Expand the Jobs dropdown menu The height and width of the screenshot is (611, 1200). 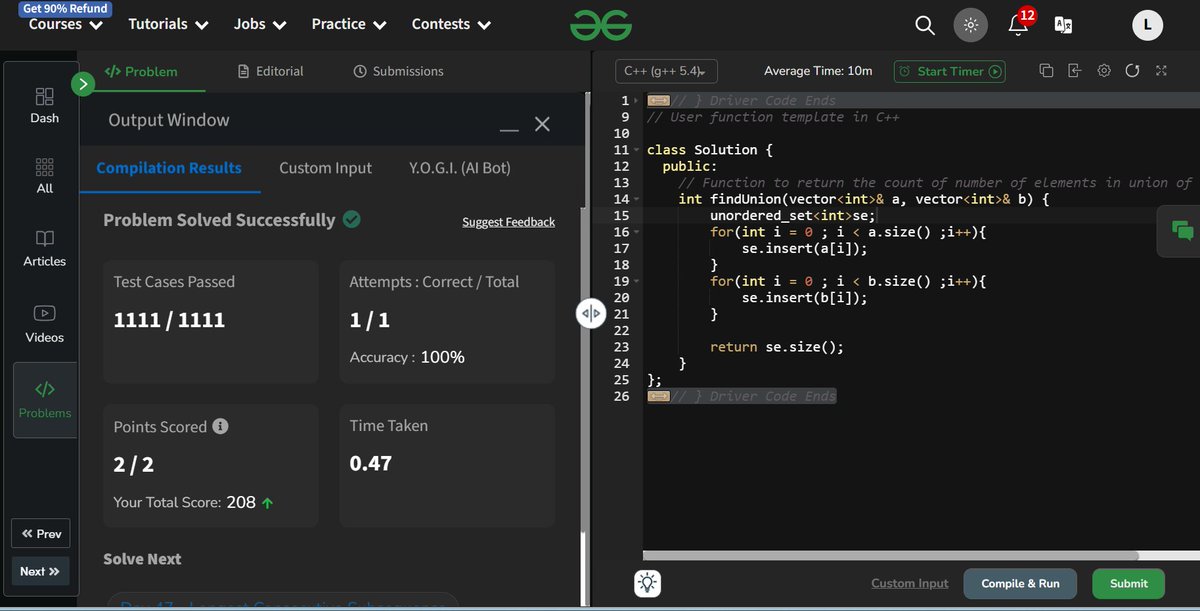[260, 24]
